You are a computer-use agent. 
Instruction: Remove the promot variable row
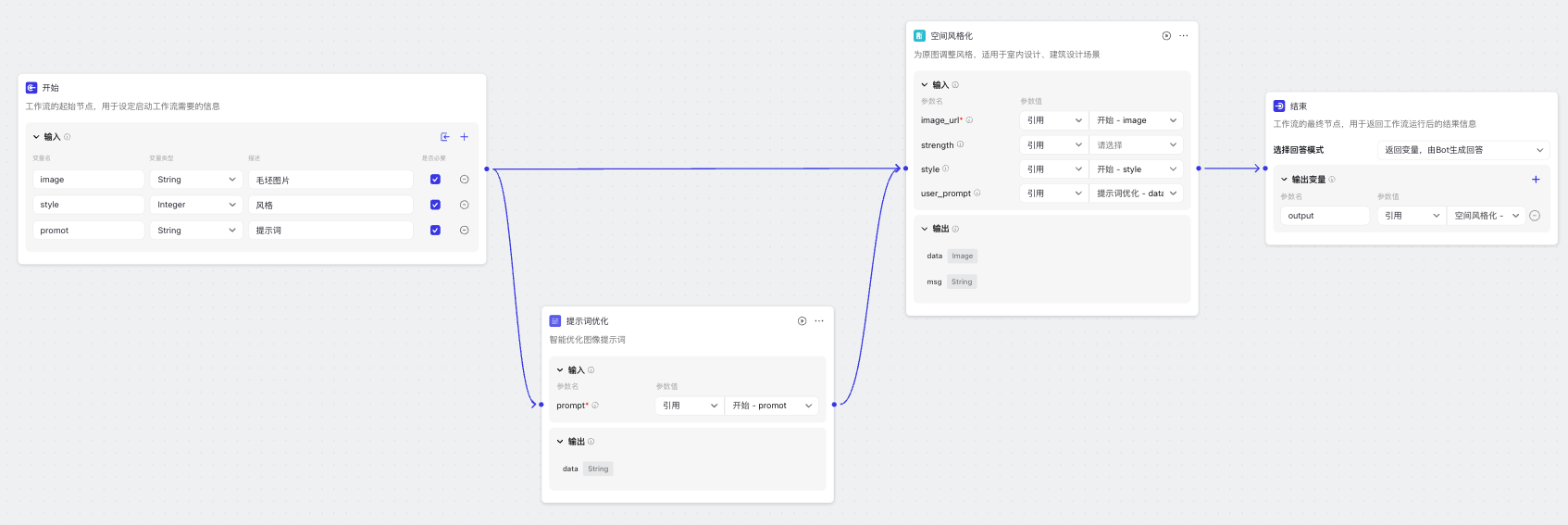(465, 231)
